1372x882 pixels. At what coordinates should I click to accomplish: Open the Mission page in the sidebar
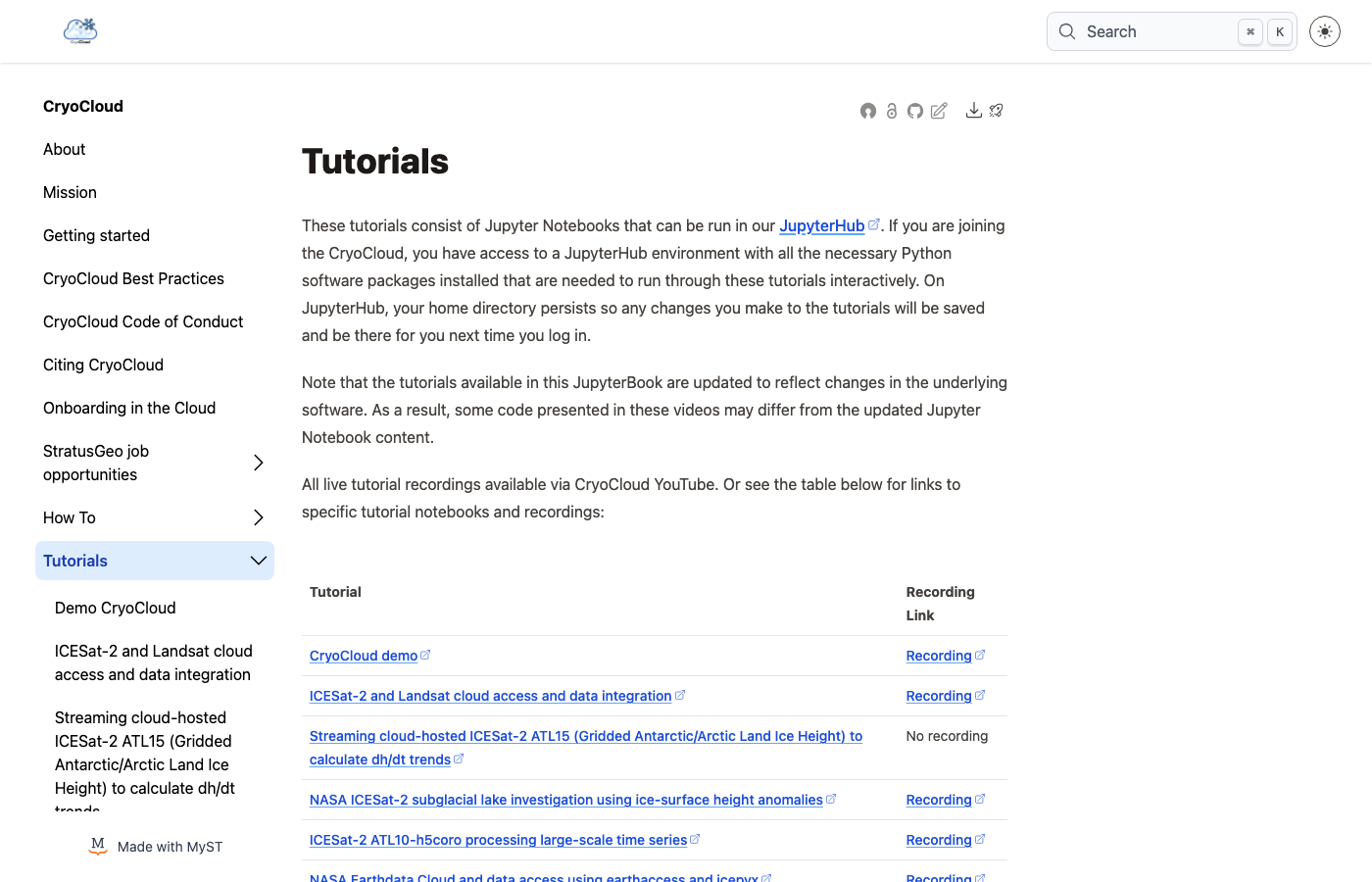pos(70,192)
